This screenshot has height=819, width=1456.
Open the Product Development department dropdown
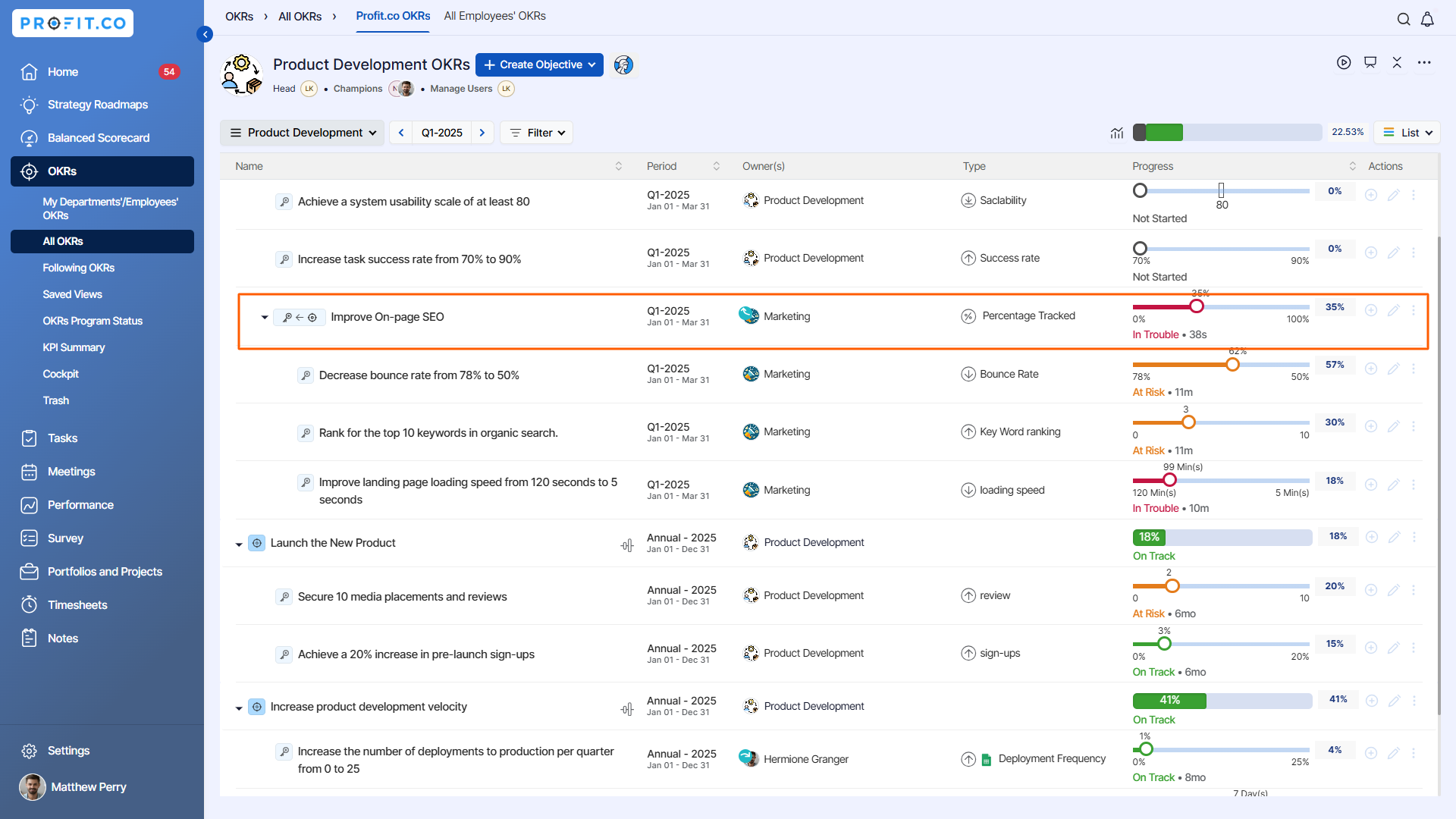click(x=303, y=133)
